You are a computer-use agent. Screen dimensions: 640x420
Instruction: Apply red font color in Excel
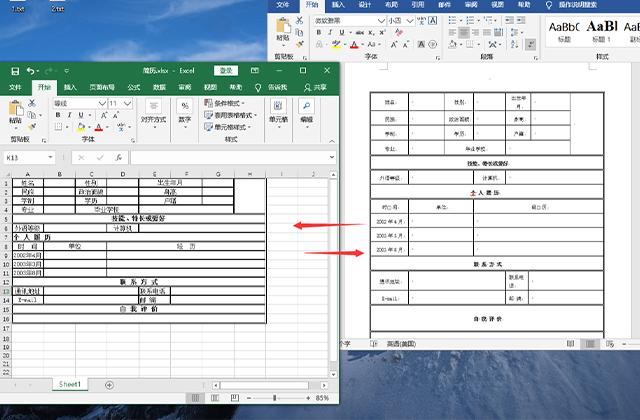pyautogui.click(x=98, y=127)
